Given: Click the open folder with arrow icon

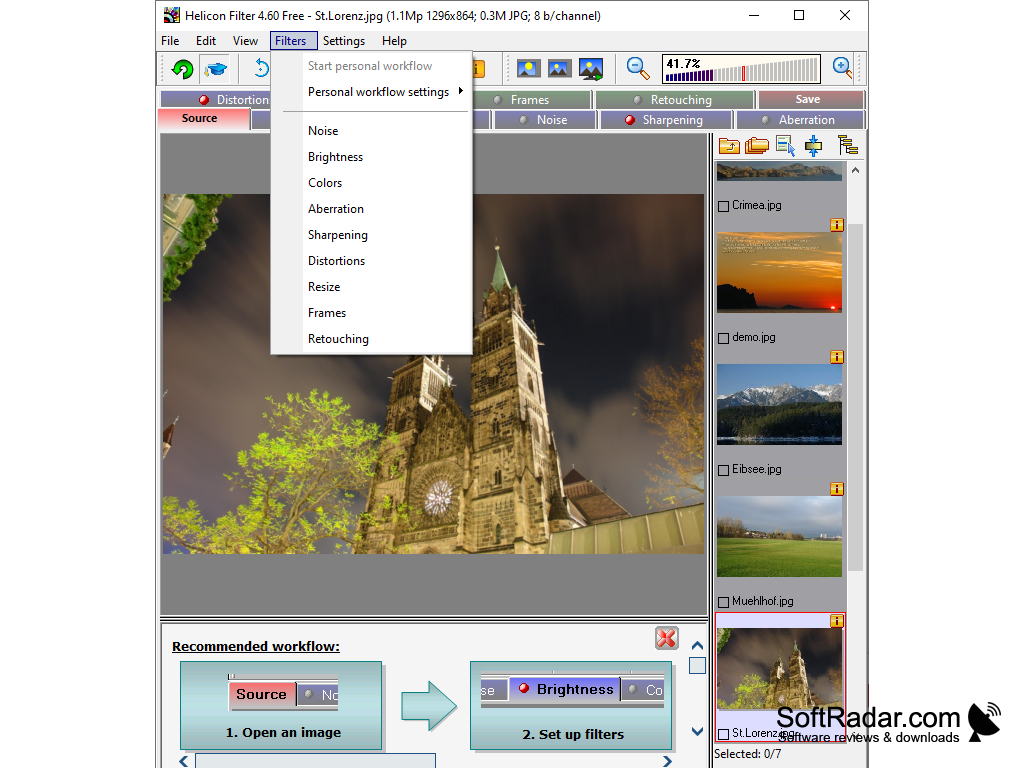Looking at the screenshot, I should (x=729, y=146).
